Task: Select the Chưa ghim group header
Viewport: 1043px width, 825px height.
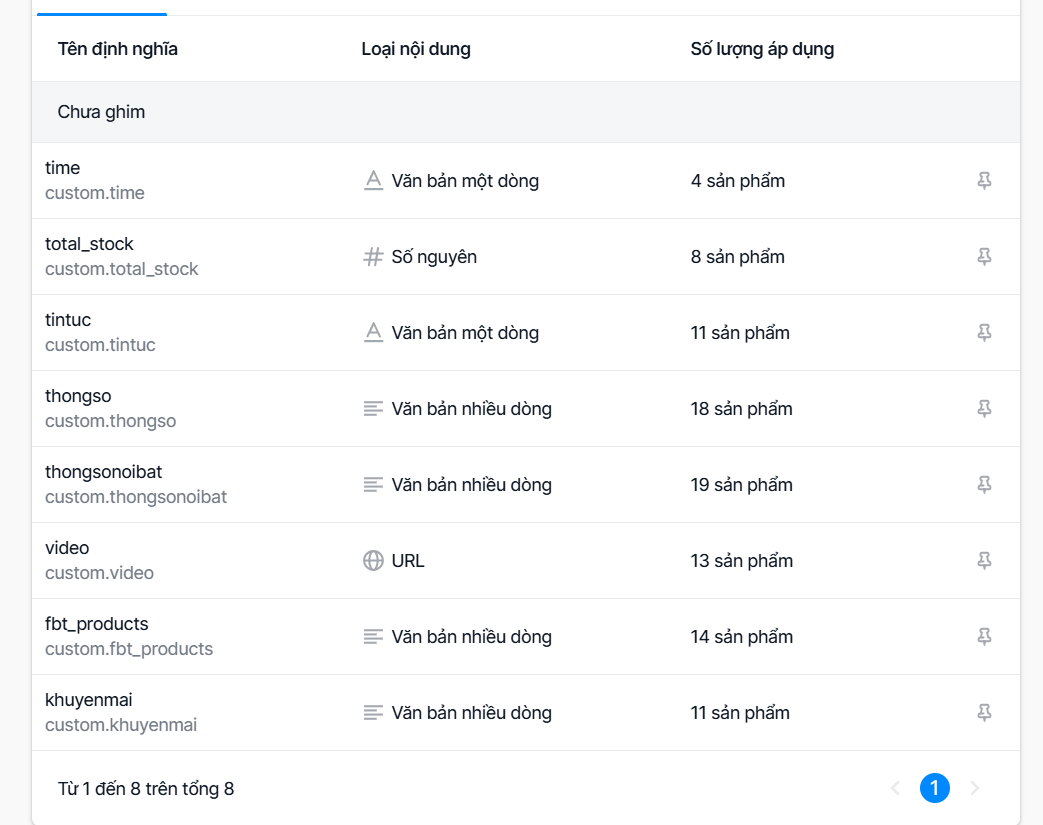Action: pyautogui.click(x=525, y=112)
